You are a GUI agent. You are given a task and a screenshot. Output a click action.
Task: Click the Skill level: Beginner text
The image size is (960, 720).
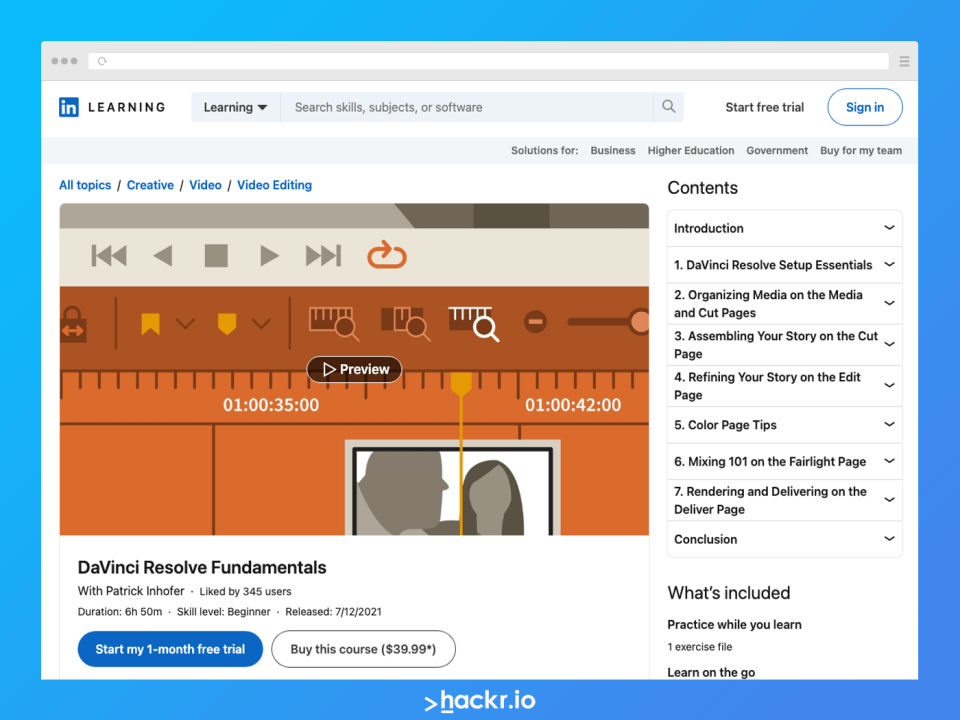click(223, 612)
